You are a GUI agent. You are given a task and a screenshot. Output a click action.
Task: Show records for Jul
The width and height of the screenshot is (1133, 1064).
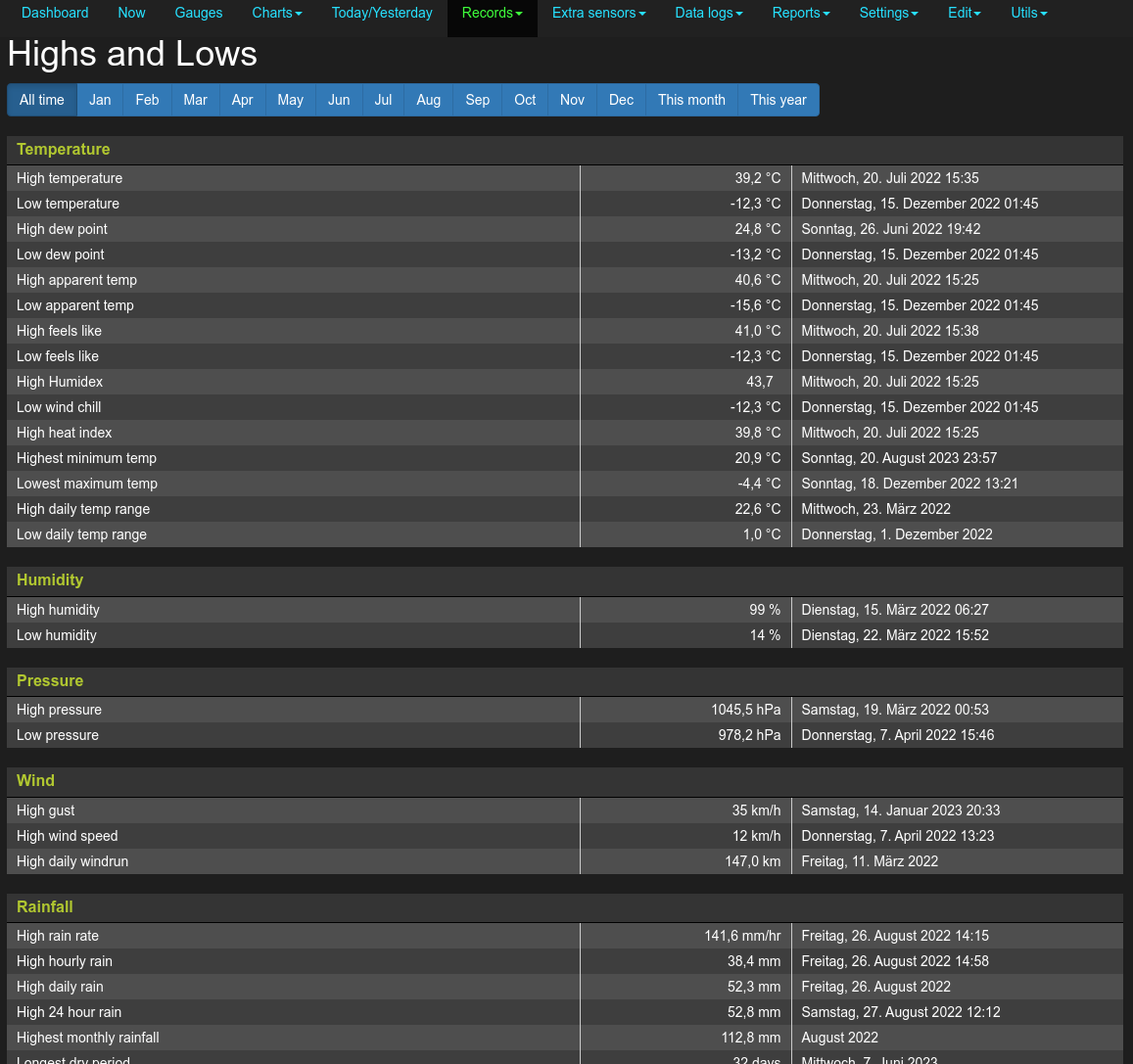click(x=383, y=100)
